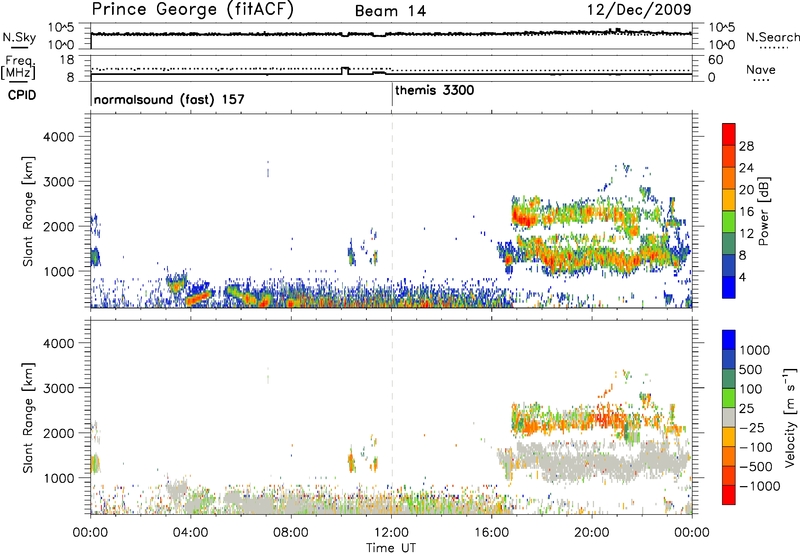800x554 pixels.
Task: Select 'themis 3300' control program text
Action: 435,90
